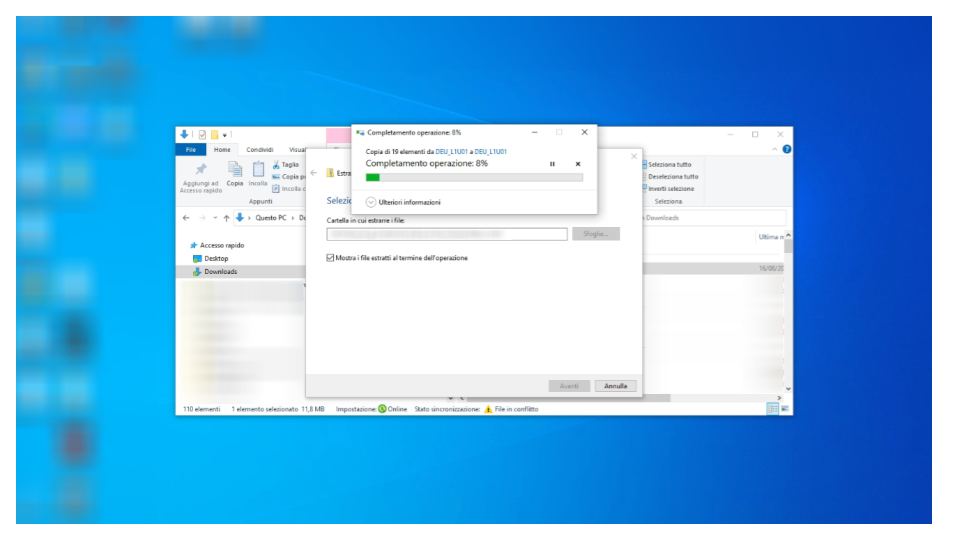Click the extraction folder path field
Viewport: 960px width, 540px height.
447,234
